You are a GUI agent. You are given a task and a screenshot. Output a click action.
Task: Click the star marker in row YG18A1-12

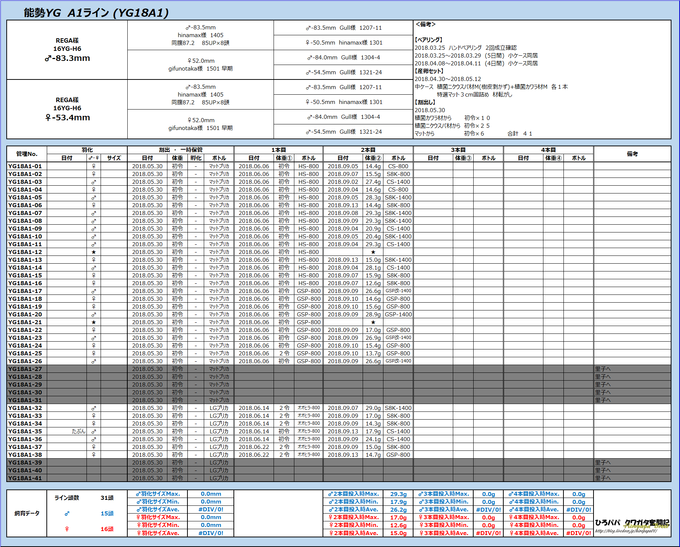coord(93,252)
